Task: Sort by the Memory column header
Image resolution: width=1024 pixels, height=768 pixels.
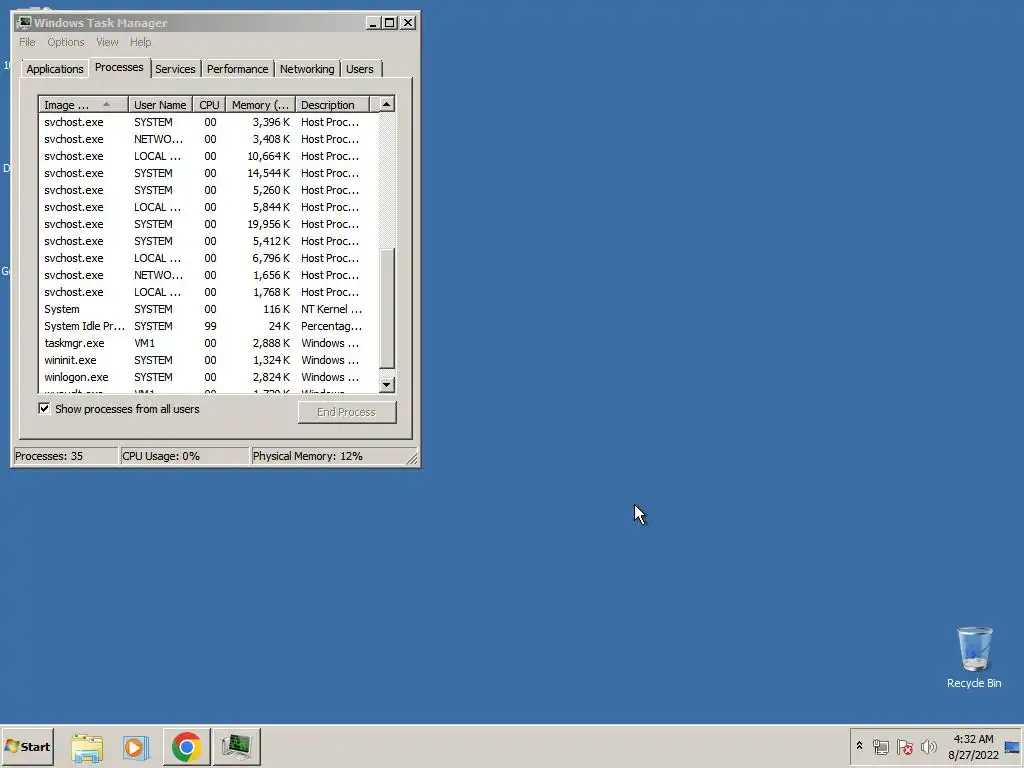Action: click(261, 104)
